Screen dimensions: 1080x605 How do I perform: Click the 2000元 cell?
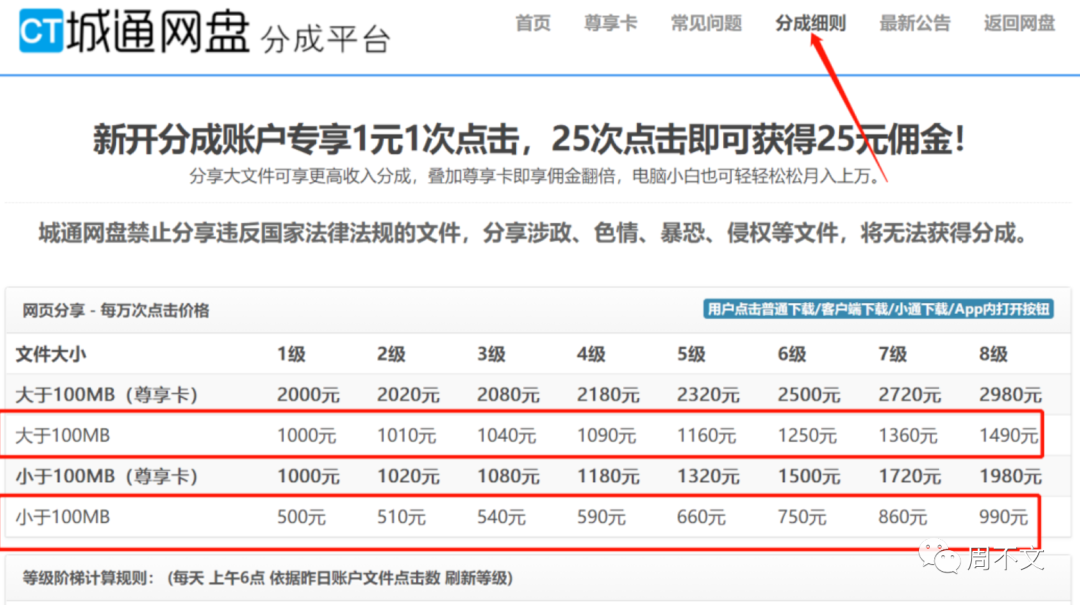(x=308, y=395)
